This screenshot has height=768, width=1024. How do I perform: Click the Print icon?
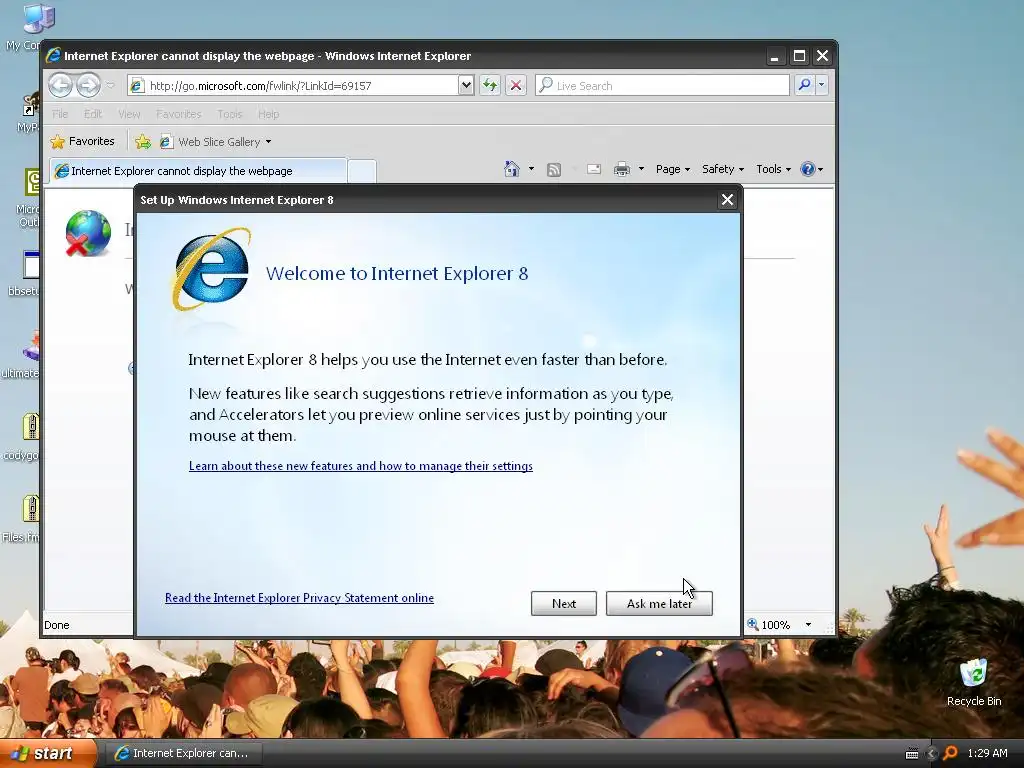pos(622,169)
